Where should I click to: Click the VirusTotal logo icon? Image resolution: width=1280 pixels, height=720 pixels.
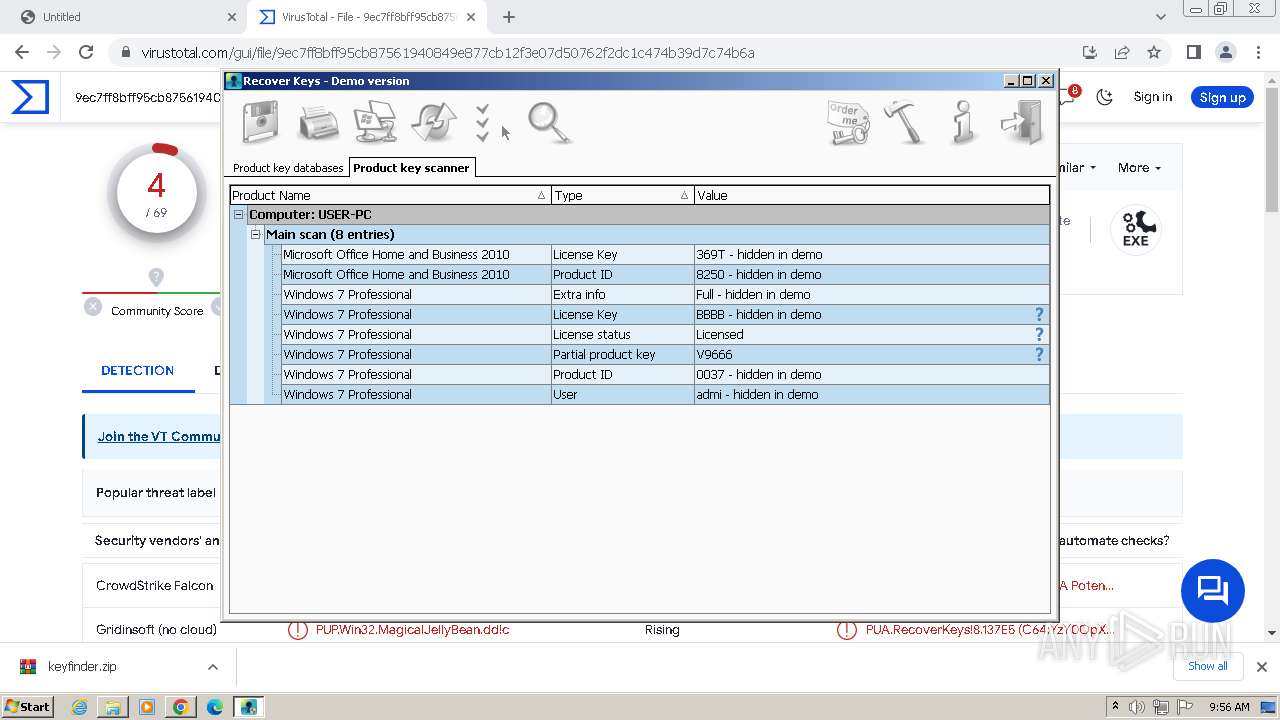point(30,97)
